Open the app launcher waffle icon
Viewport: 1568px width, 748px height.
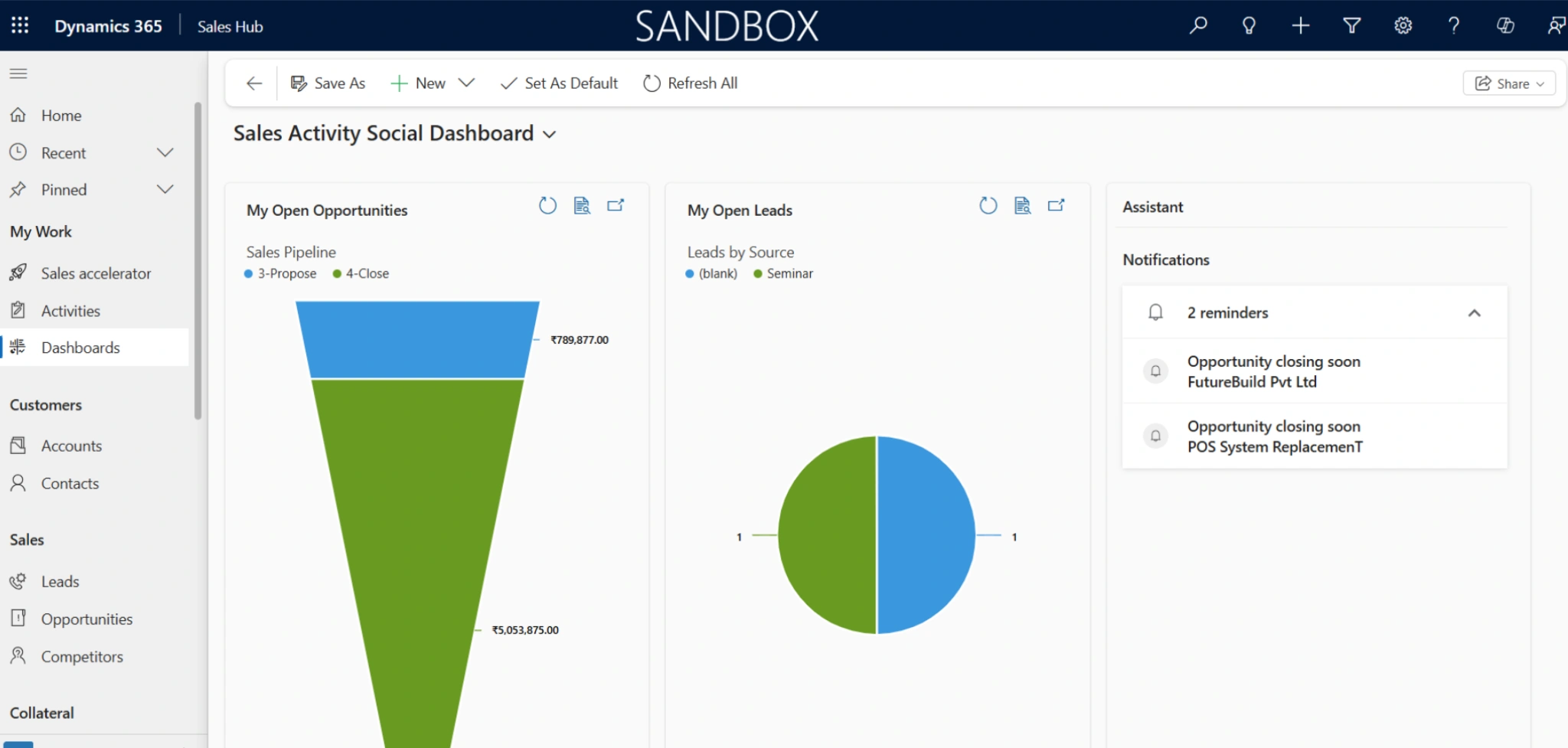coord(20,25)
